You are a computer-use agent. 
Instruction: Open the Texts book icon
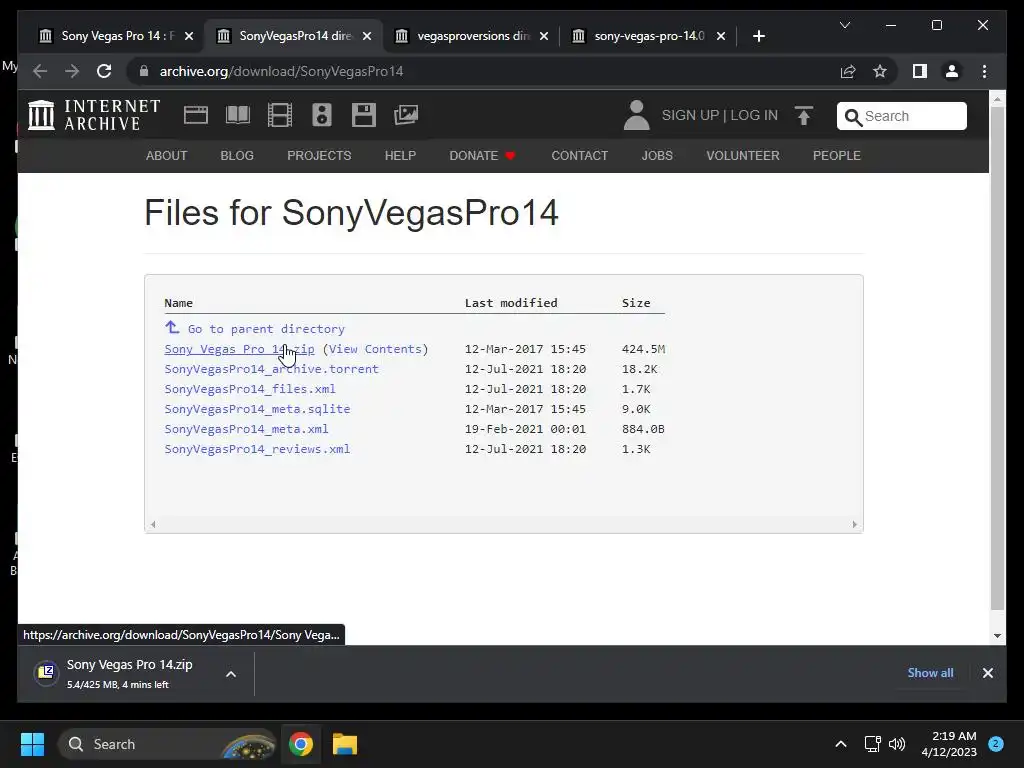coord(238,115)
